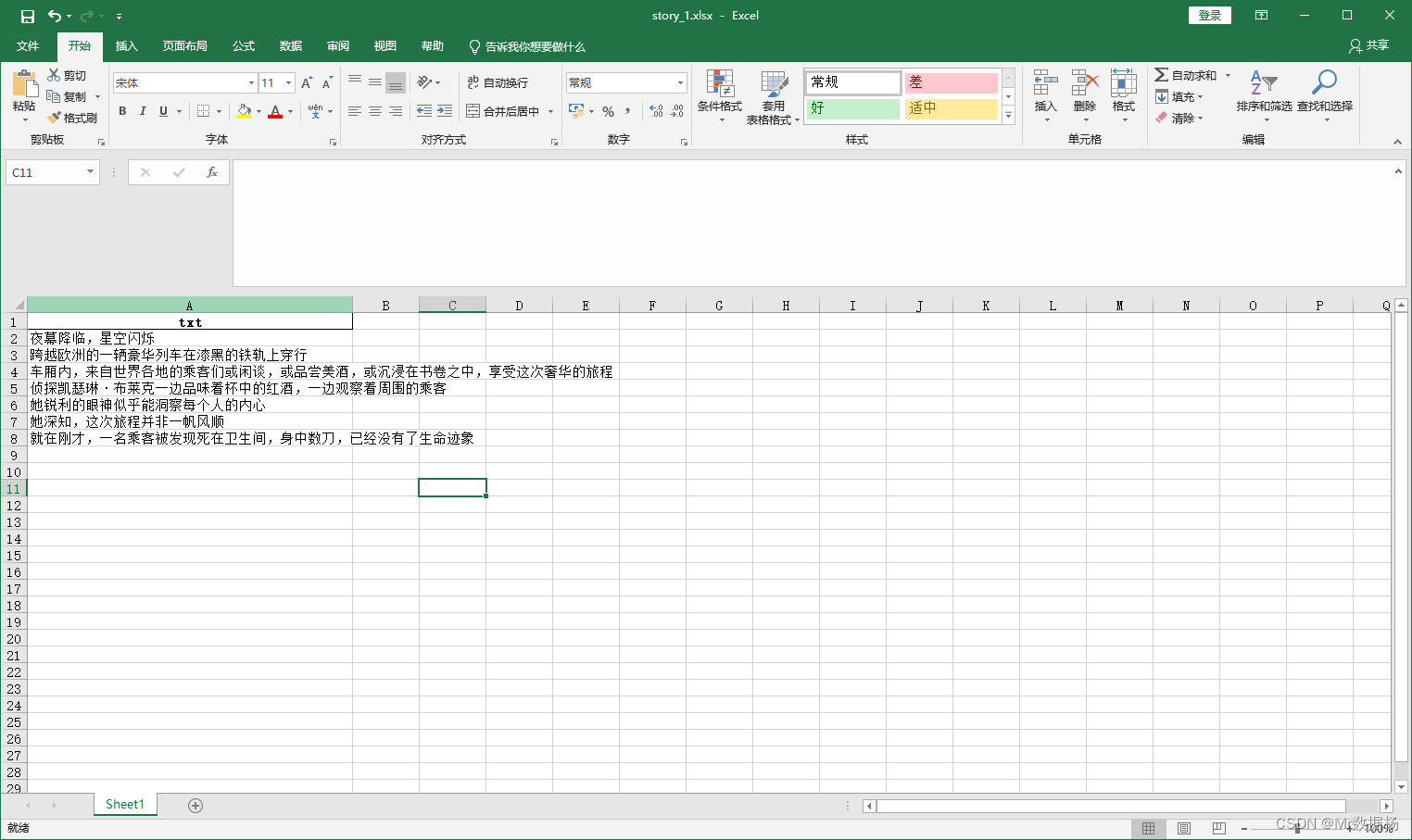1412x840 pixels.
Task: Click the insert function fx icon
Action: click(x=212, y=172)
